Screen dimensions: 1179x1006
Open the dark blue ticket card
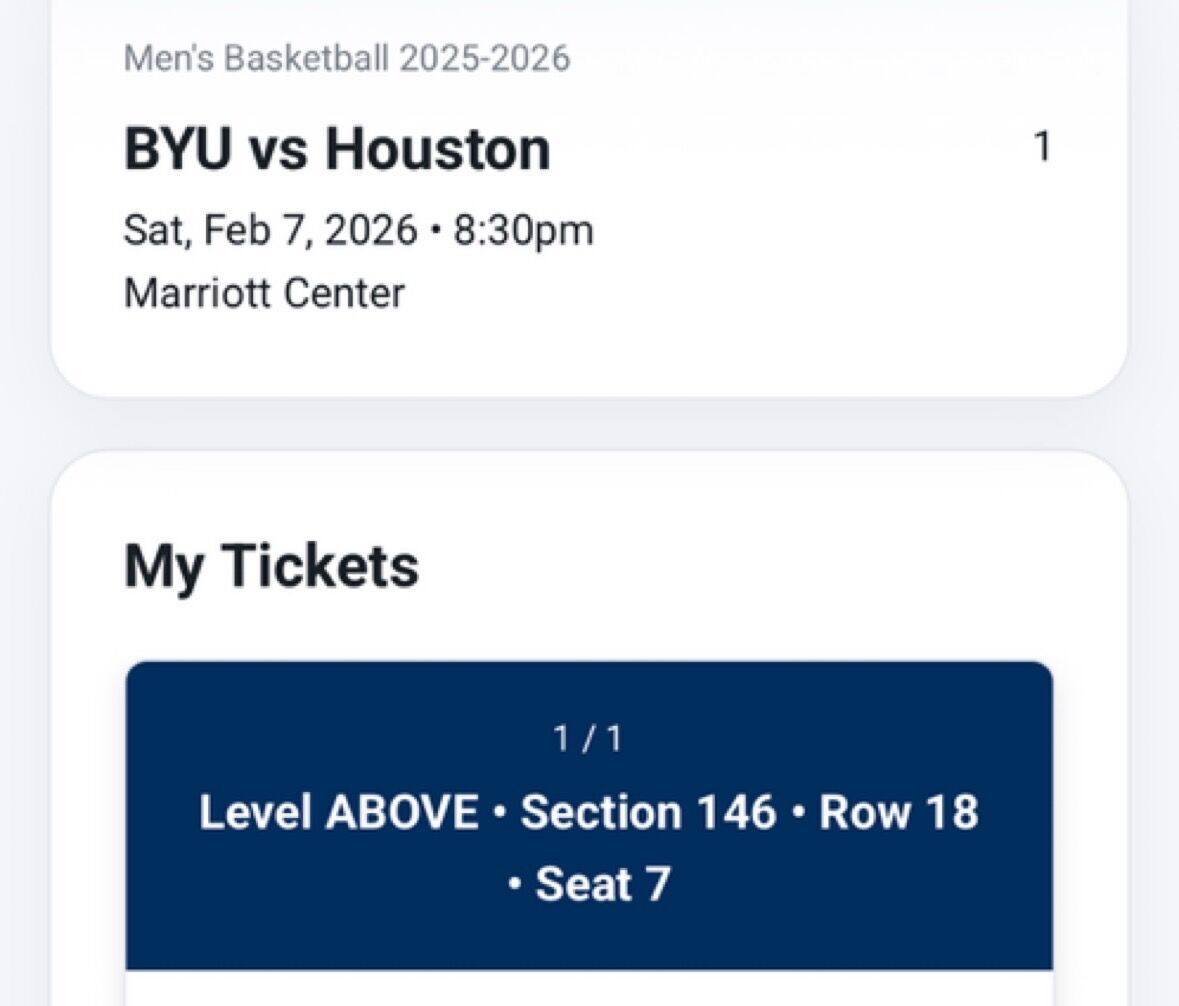[x=590, y=810]
